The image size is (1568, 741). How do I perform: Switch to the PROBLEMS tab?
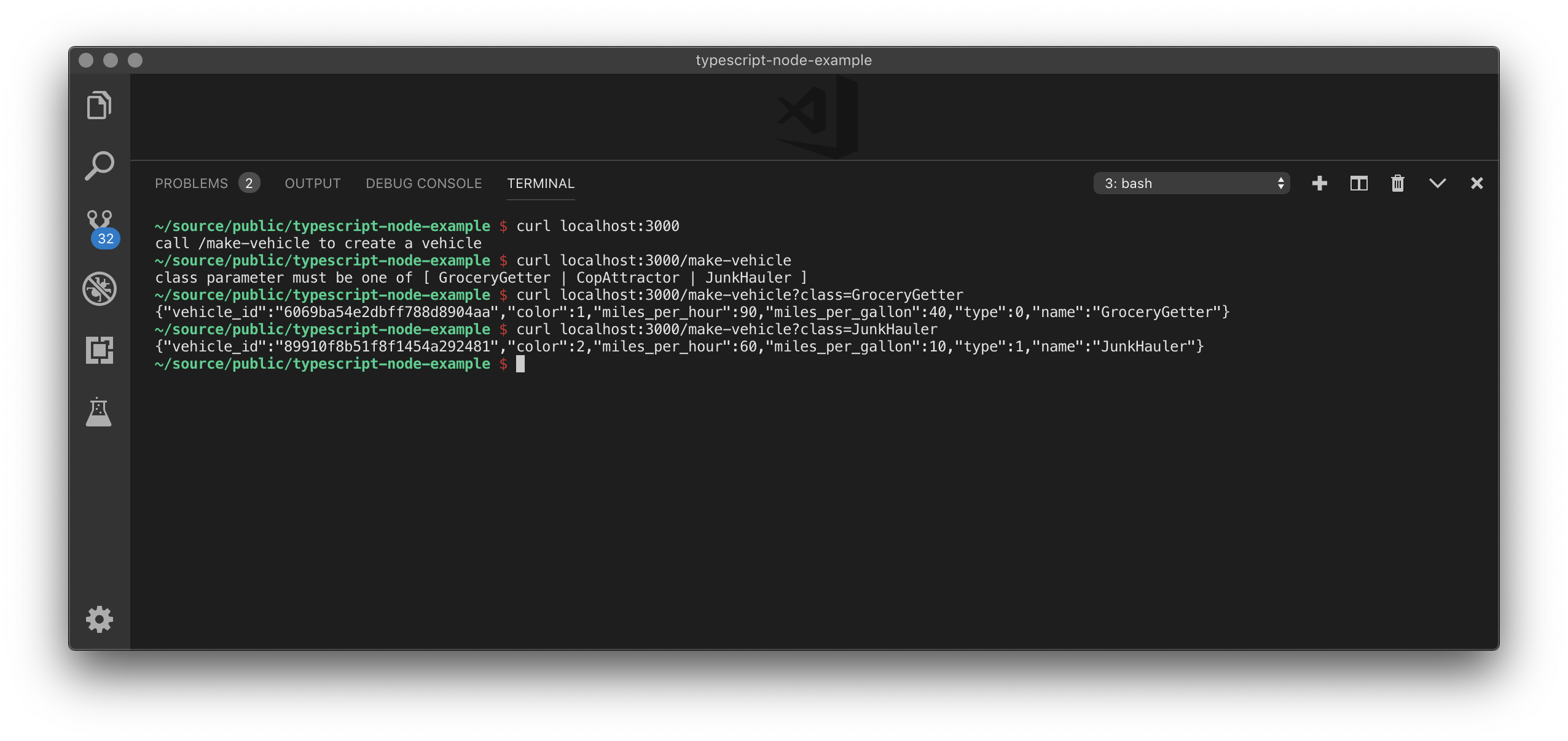[191, 183]
